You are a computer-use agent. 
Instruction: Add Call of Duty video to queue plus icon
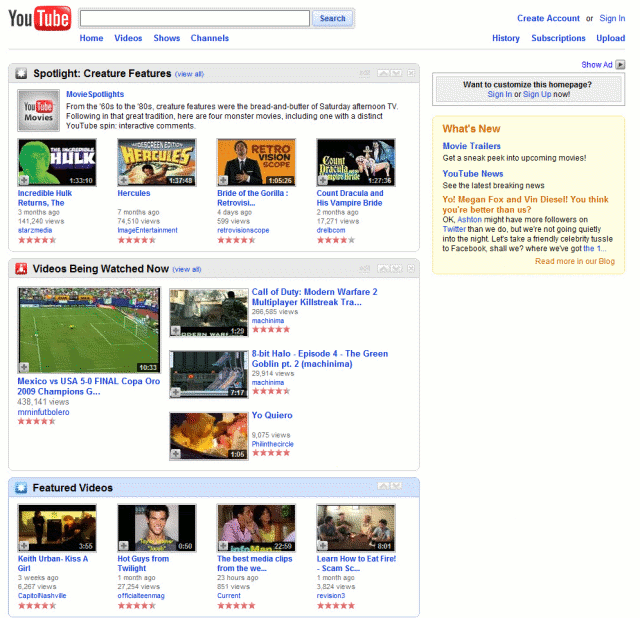176,331
